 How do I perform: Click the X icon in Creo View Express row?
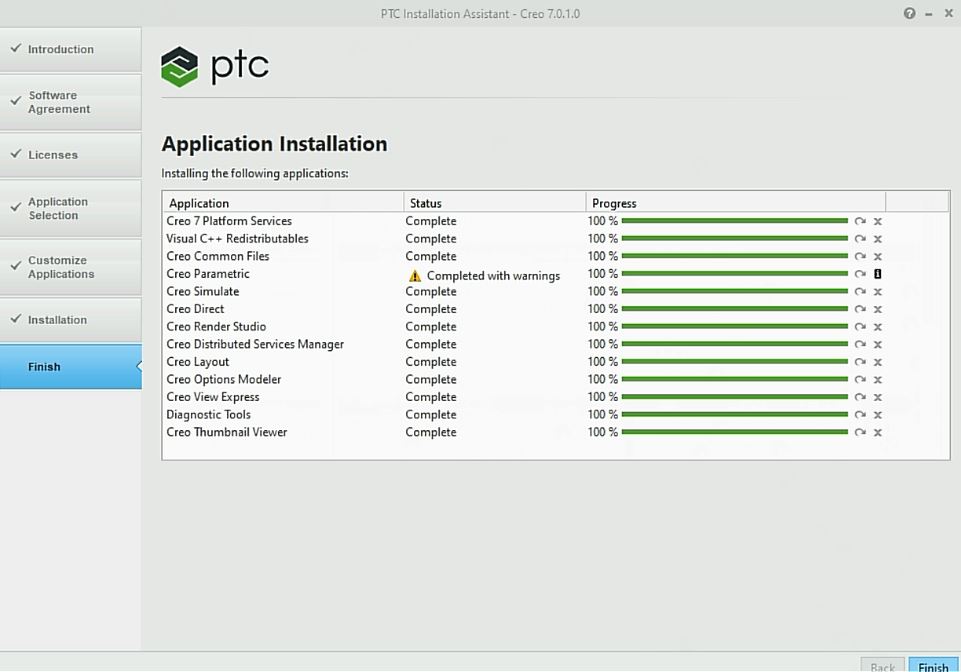point(878,397)
